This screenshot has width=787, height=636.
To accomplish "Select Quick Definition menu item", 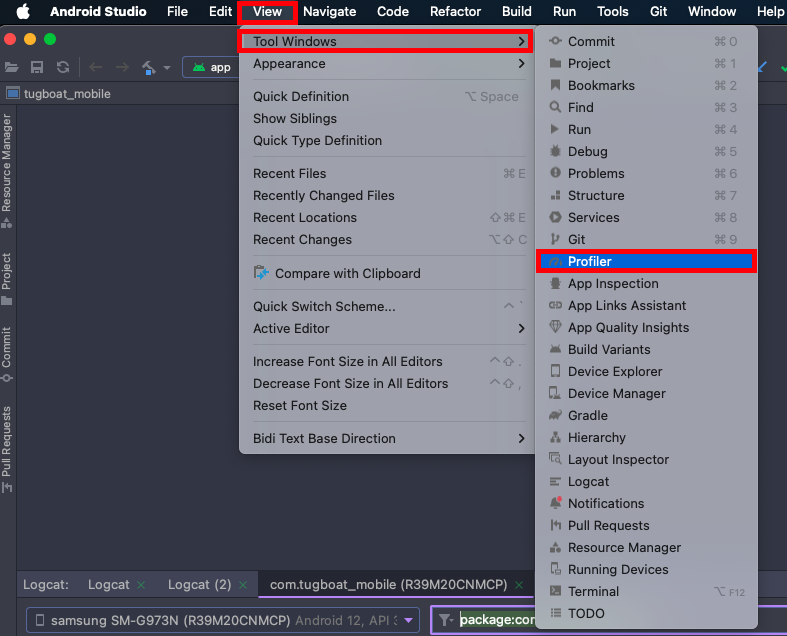I will click(386, 96).
